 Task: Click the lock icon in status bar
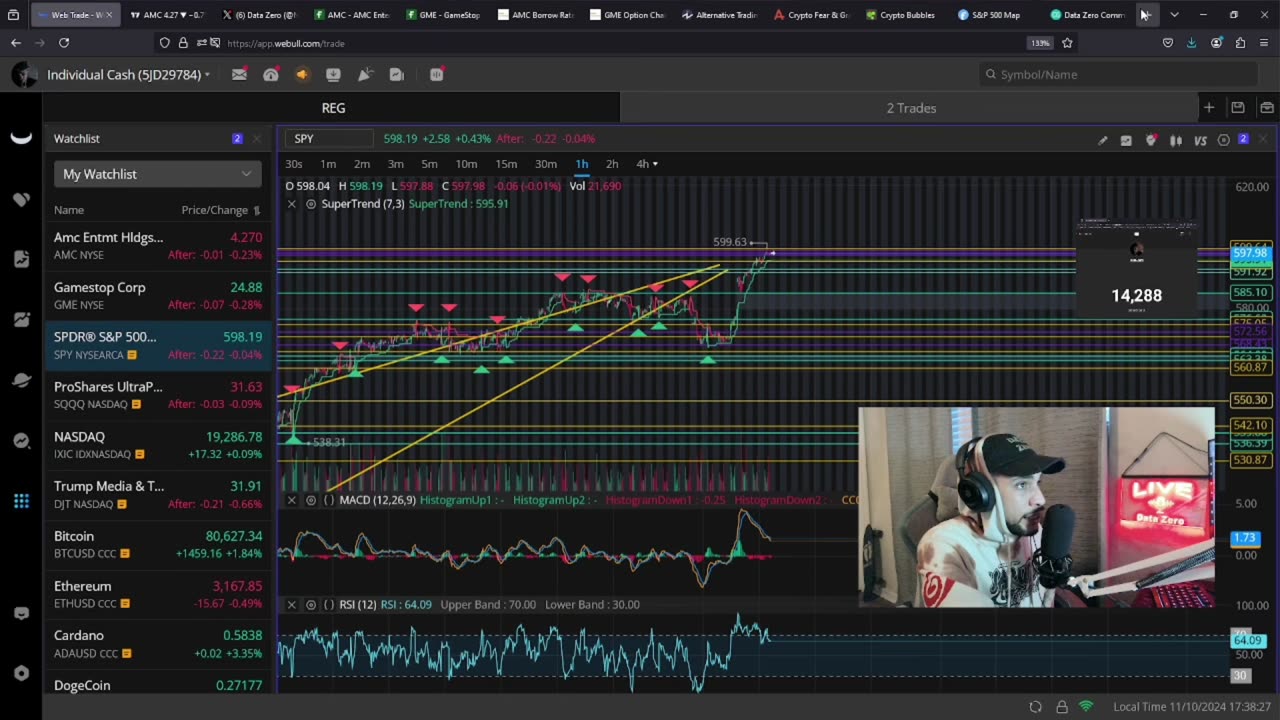(1061, 707)
